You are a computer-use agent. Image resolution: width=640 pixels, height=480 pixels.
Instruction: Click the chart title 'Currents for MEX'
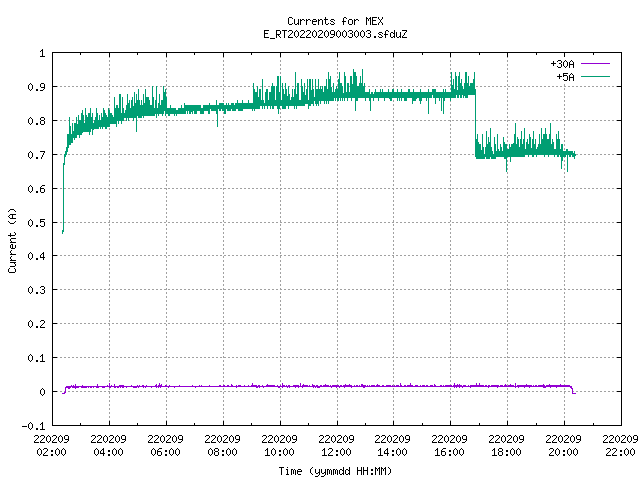coord(335,21)
